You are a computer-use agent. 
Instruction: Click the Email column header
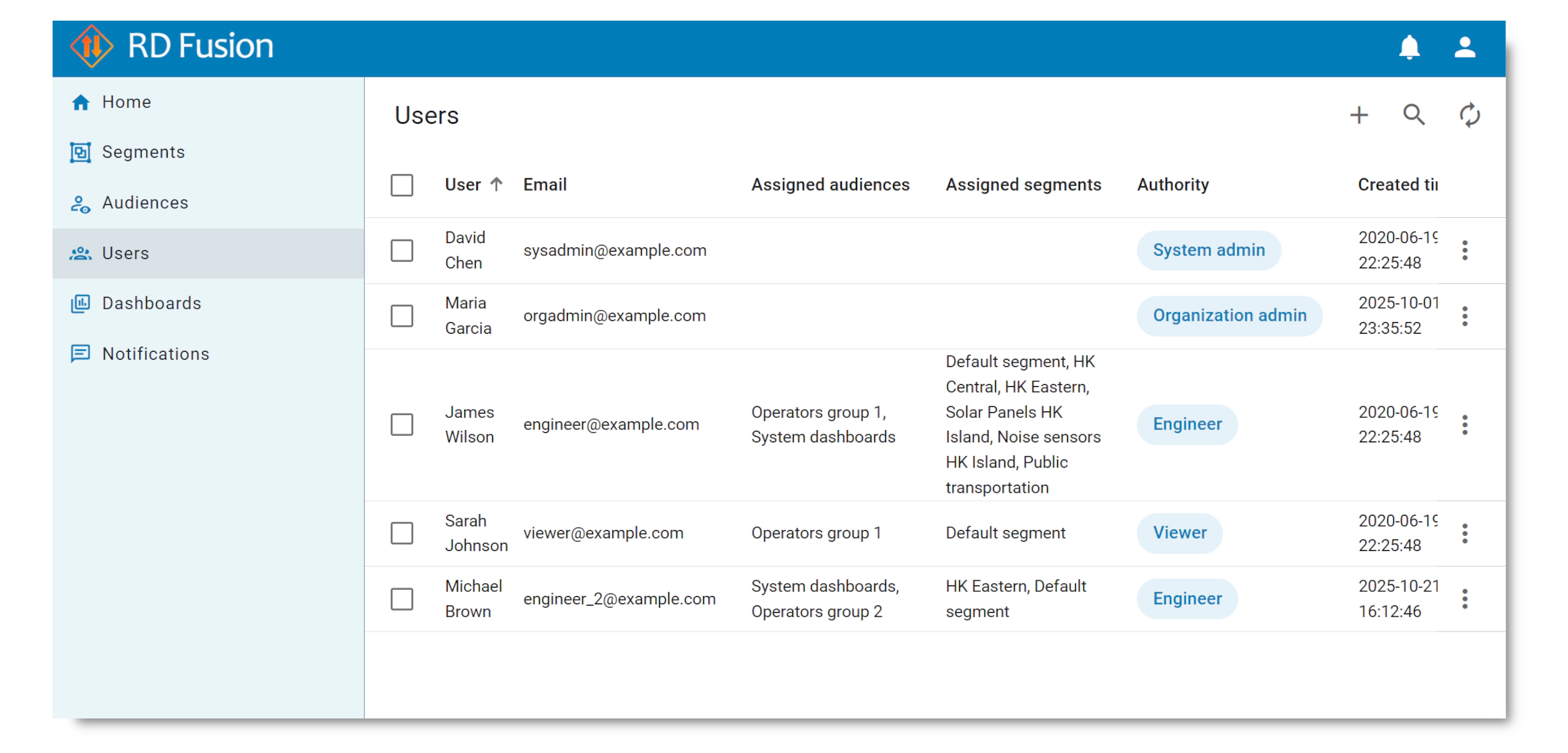pyautogui.click(x=545, y=185)
